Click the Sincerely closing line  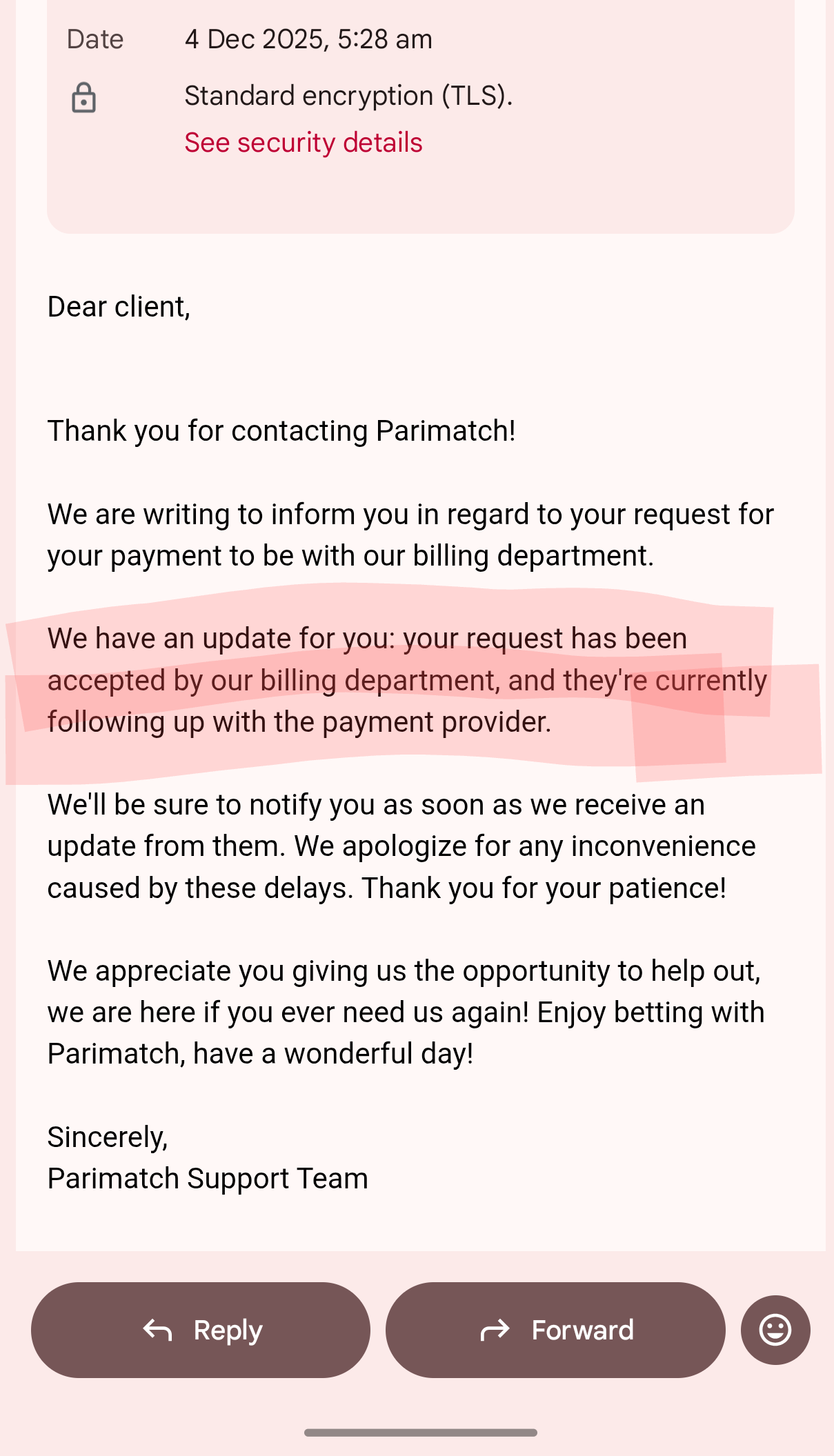pyautogui.click(x=108, y=1137)
